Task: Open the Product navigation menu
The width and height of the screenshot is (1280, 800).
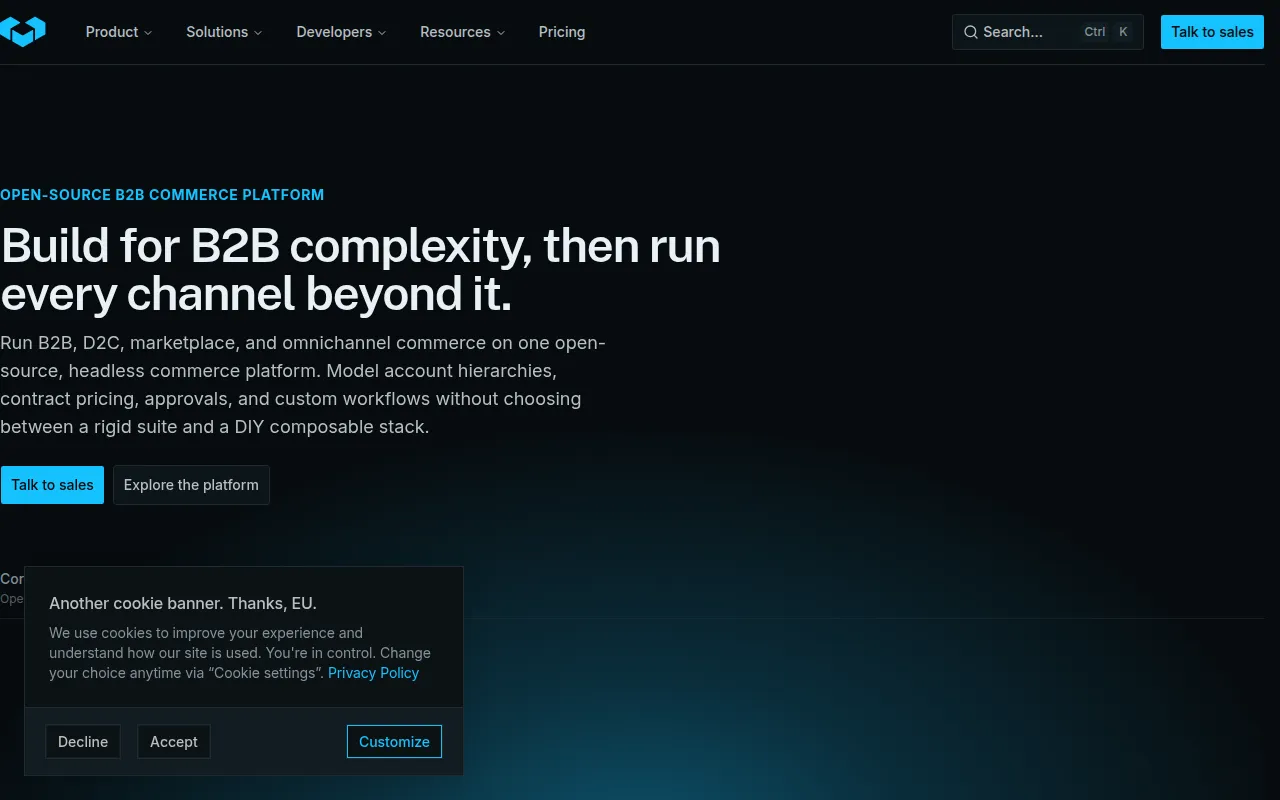Action: point(119,32)
